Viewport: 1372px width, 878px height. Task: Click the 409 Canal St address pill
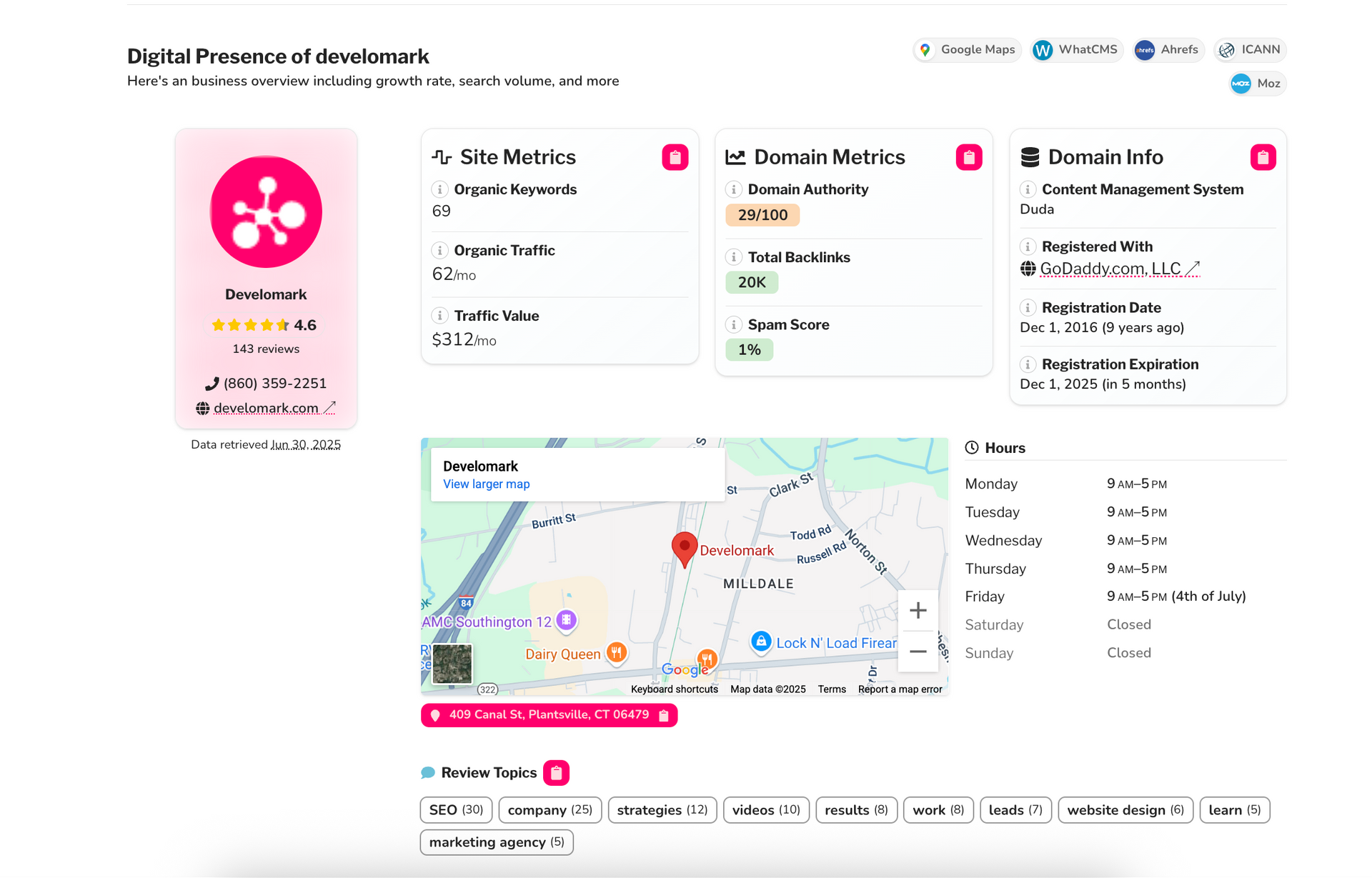549,715
